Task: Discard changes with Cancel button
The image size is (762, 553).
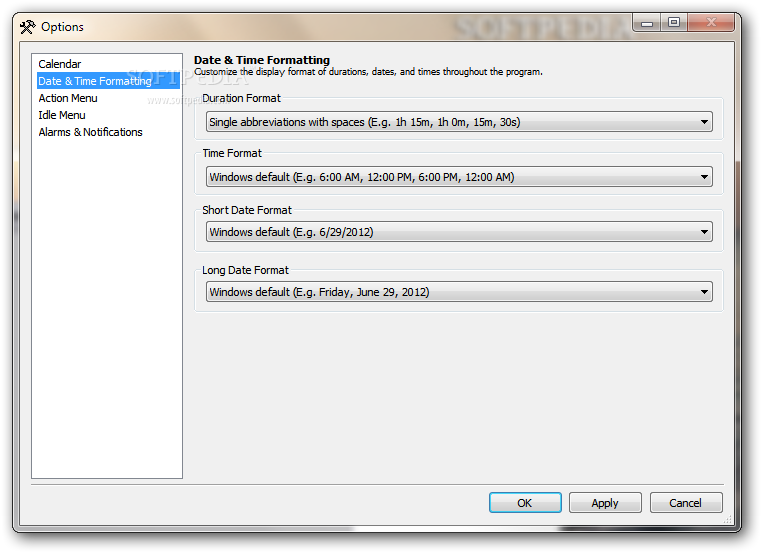Action: pyautogui.click(x=686, y=502)
